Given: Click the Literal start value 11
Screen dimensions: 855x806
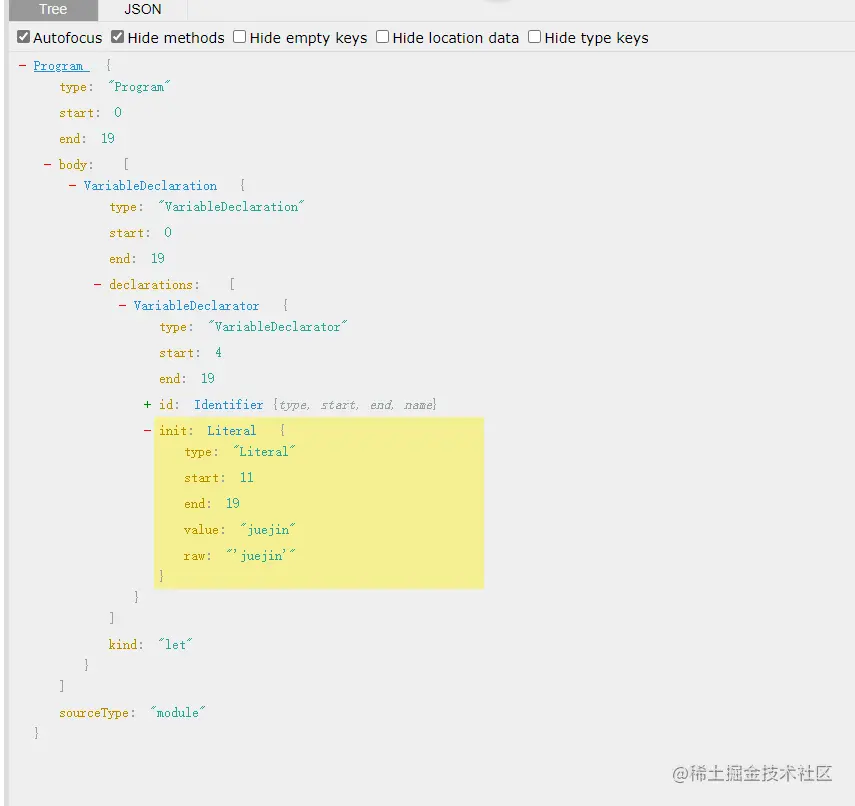Looking at the screenshot, I should pos(246,478).
